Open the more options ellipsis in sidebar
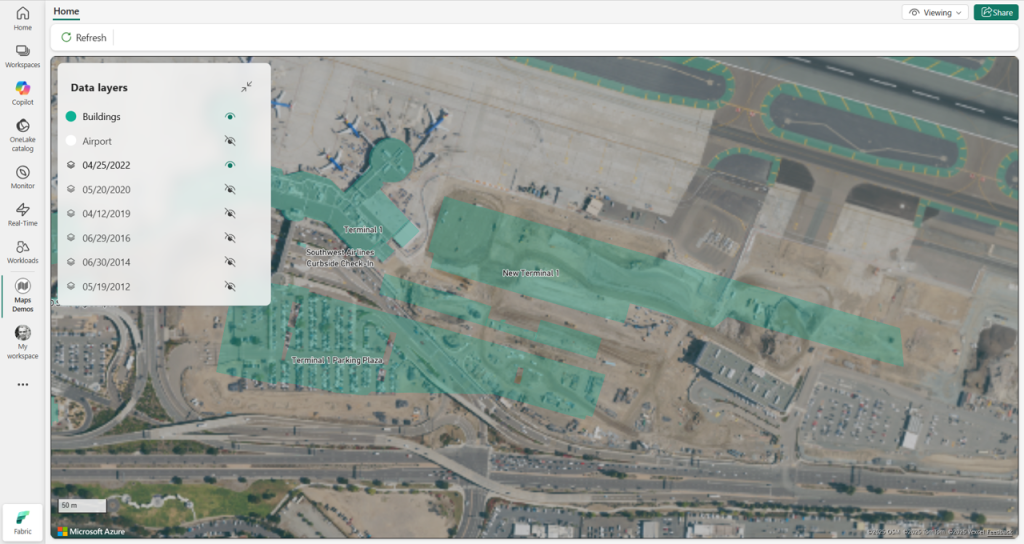This screenshot has height=544, width=1024. pos(23,385)
